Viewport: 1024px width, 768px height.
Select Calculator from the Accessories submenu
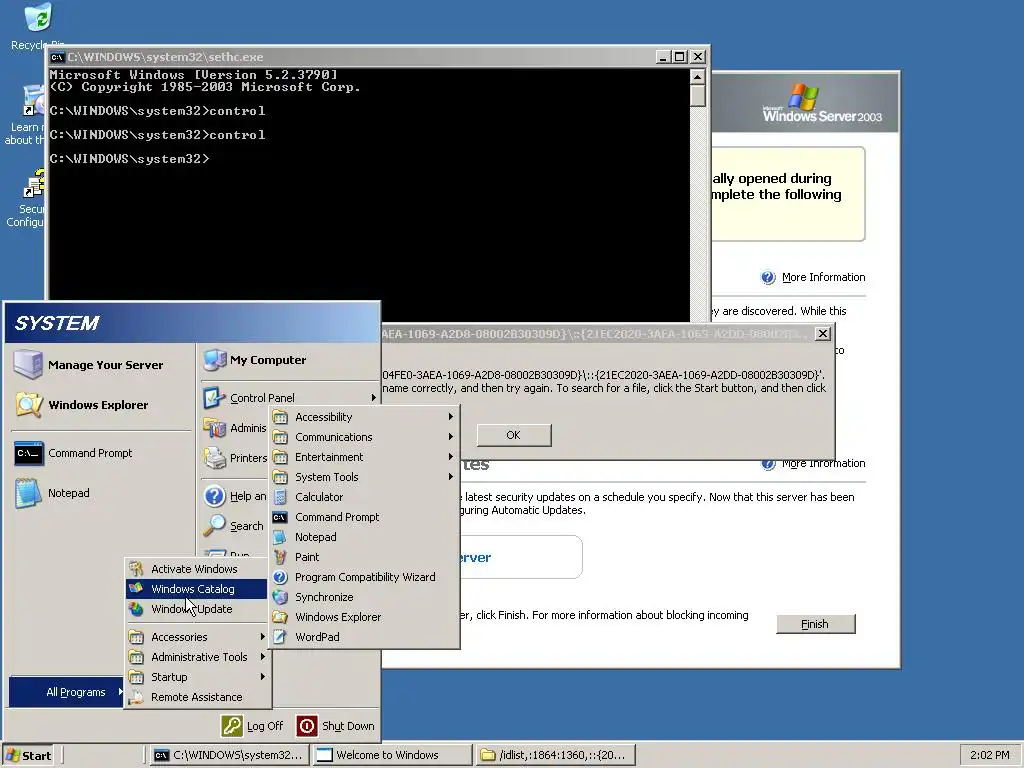tap(363, 497)
